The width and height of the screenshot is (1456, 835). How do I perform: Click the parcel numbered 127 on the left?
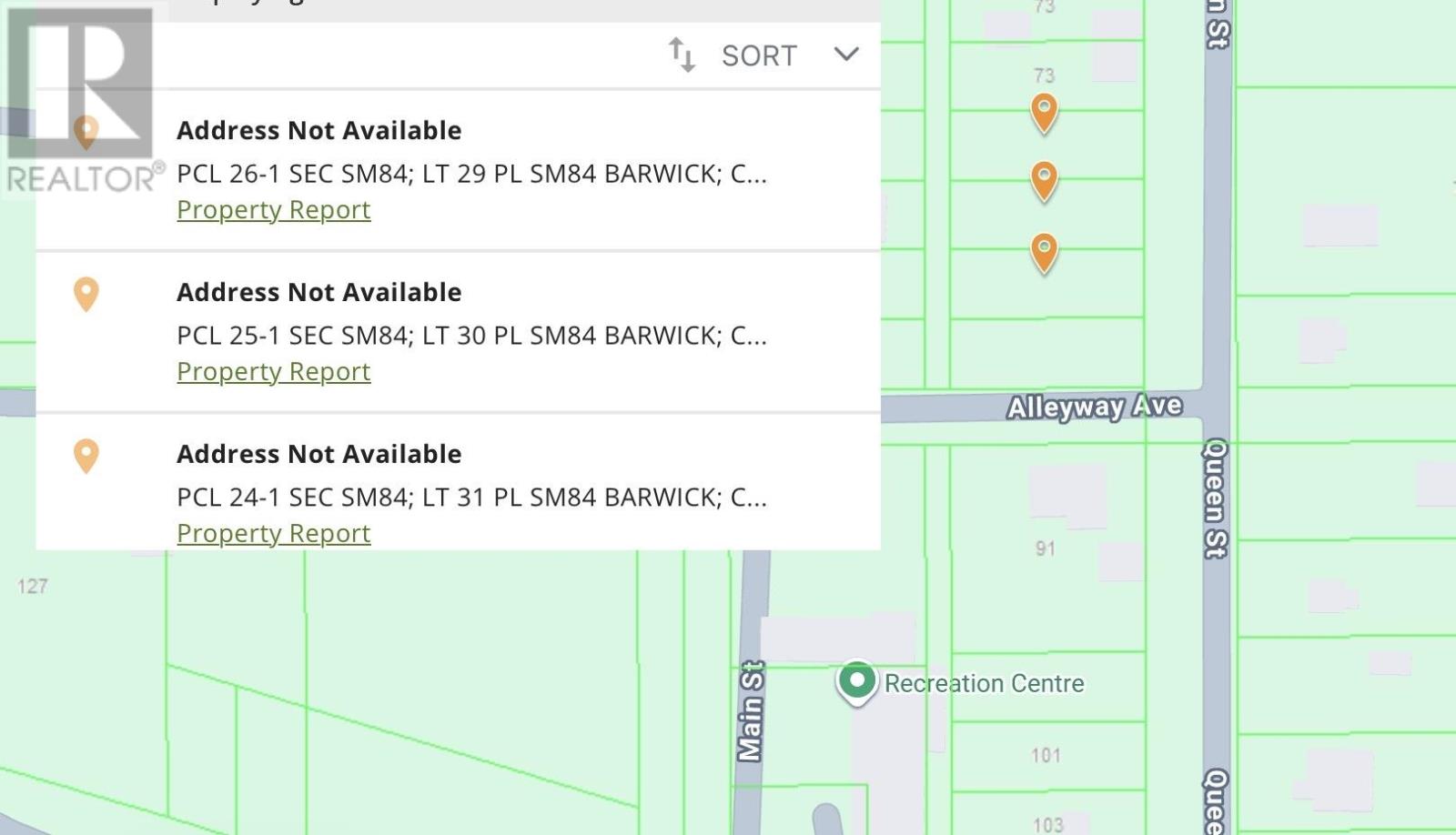[34, 585]
